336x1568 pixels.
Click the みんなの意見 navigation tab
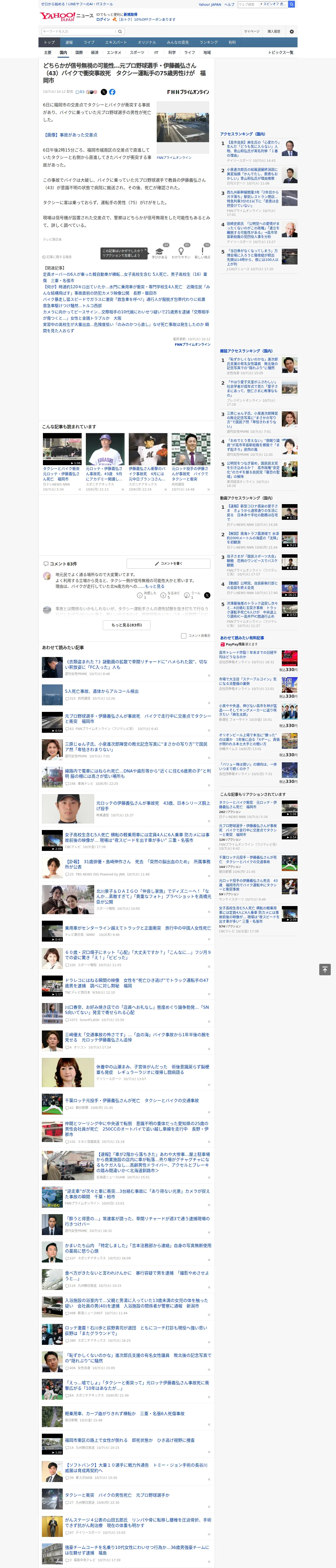pyautogui.click(x=178, y=43)
